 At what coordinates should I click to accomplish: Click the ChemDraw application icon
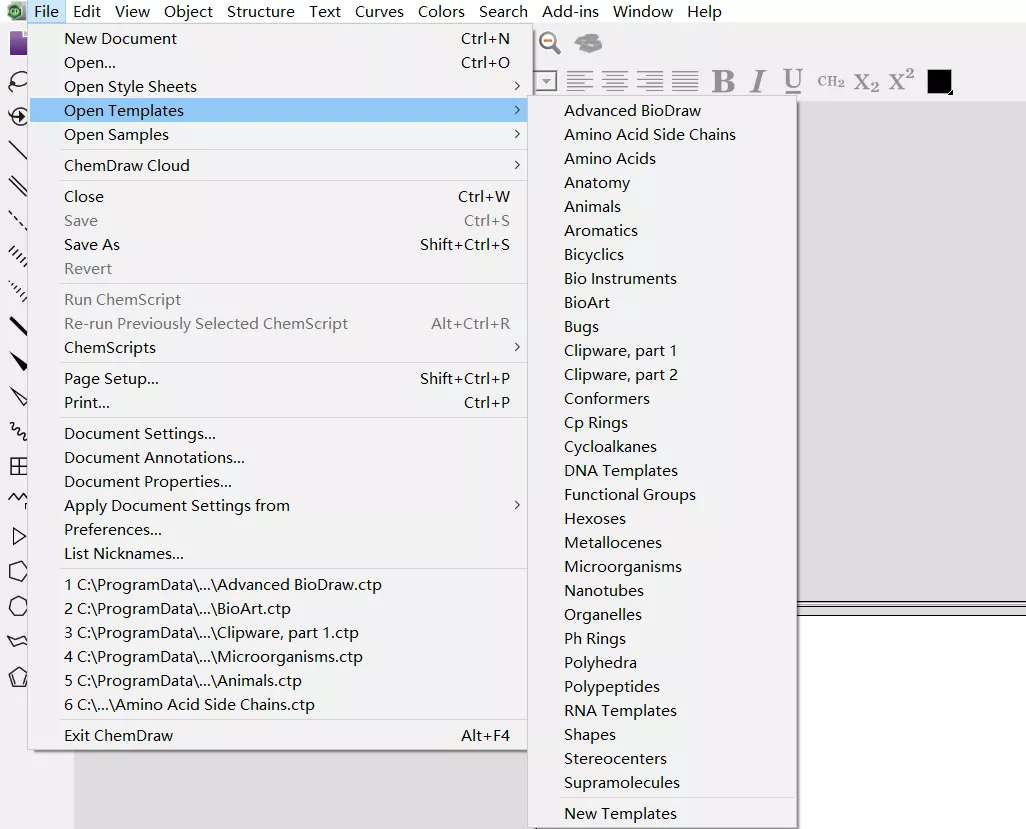16,11
